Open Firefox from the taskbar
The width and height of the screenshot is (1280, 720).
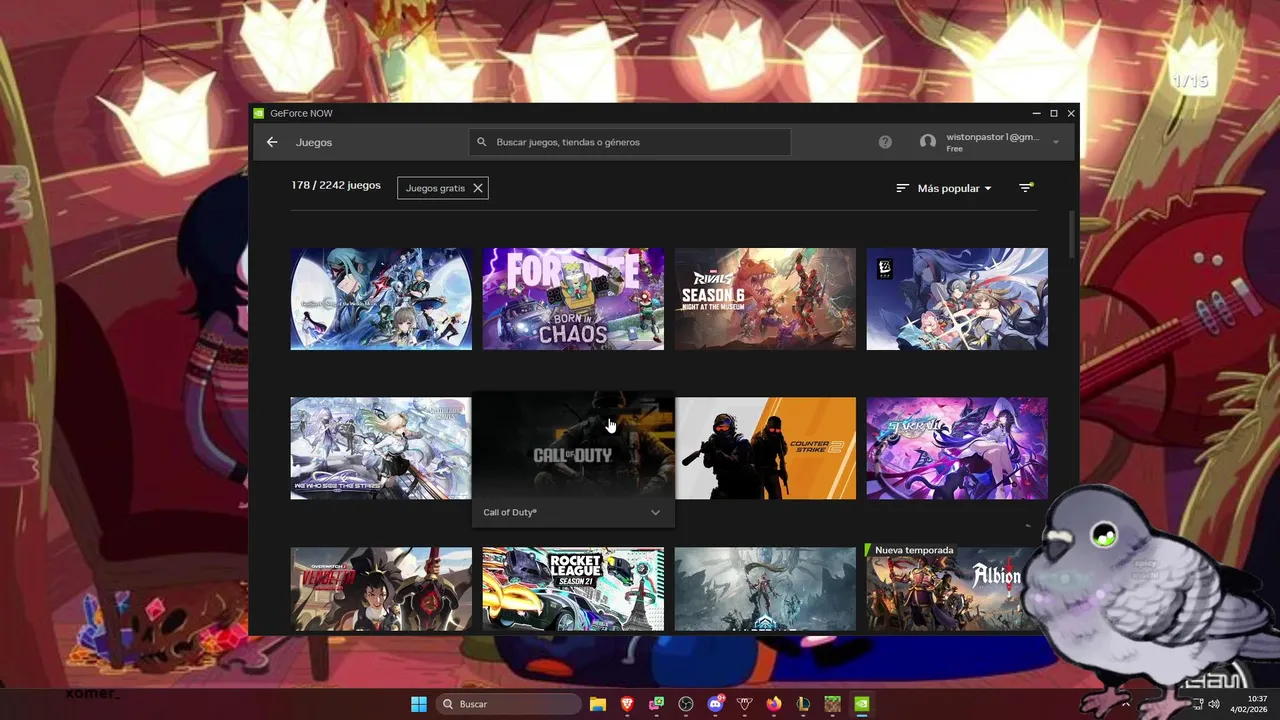pos(773,704)
